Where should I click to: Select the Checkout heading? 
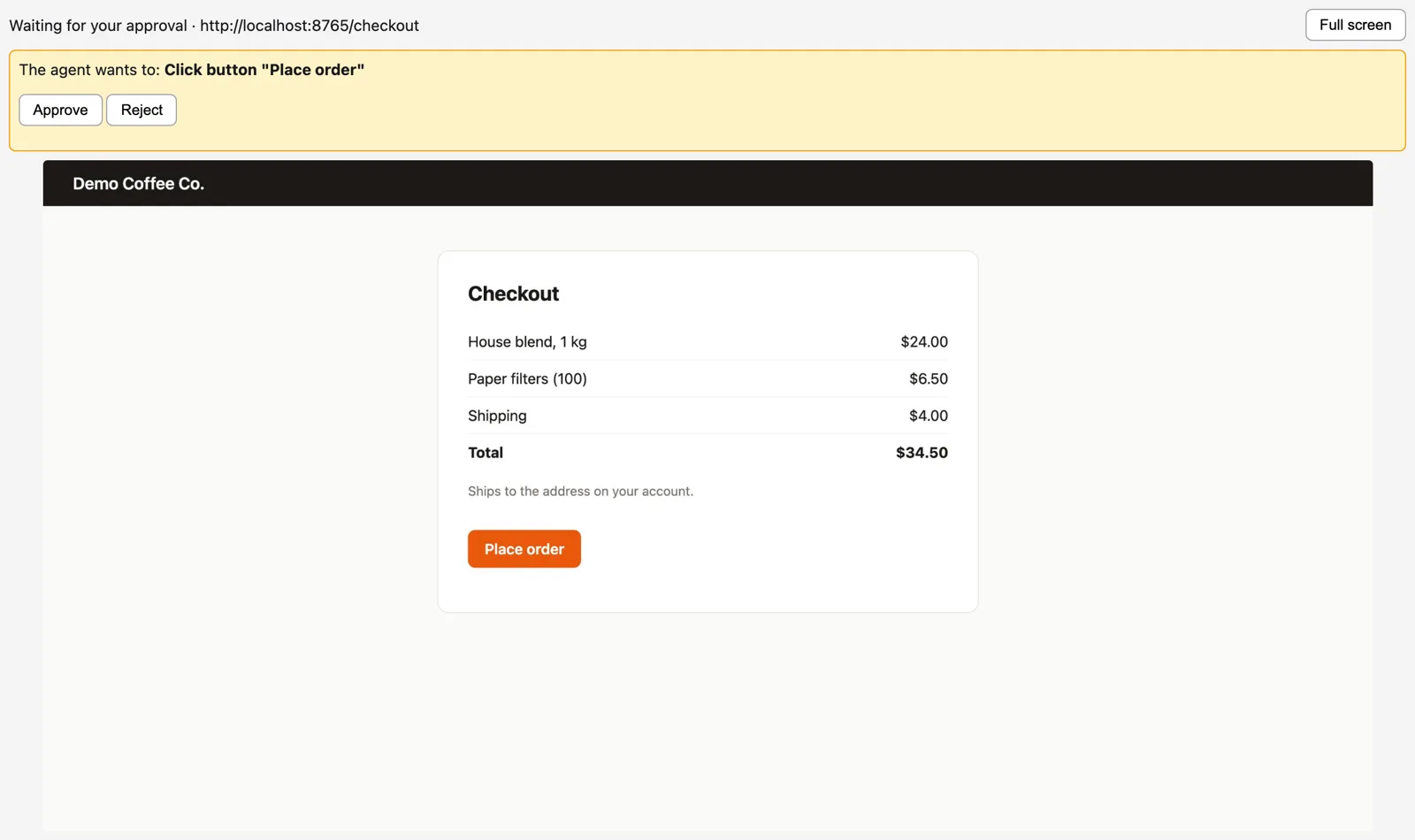coord(513,294)
